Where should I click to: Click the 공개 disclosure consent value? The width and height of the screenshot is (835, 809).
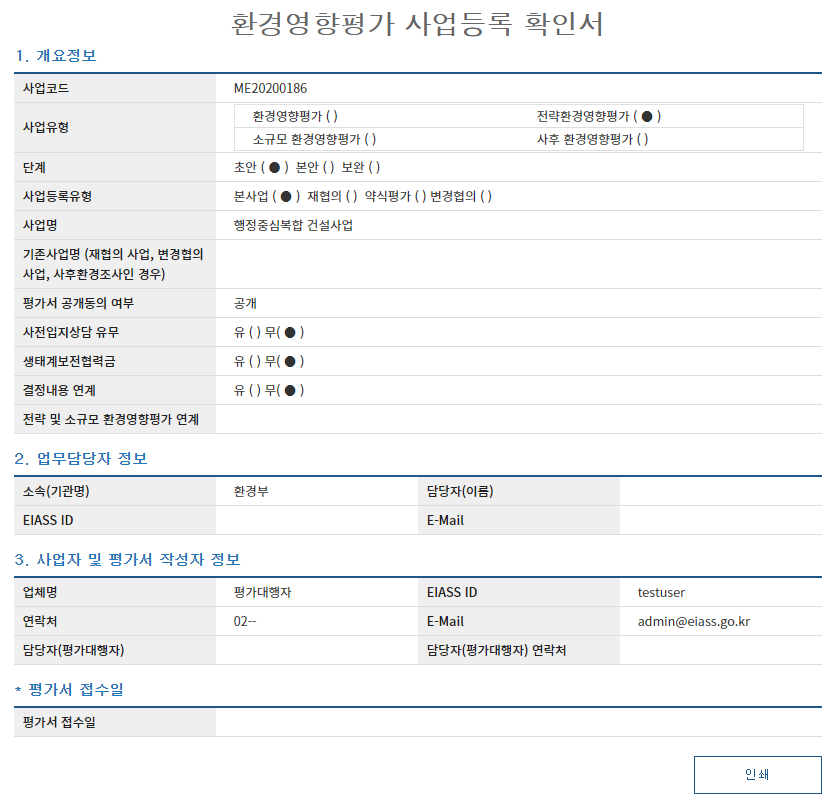245,303
